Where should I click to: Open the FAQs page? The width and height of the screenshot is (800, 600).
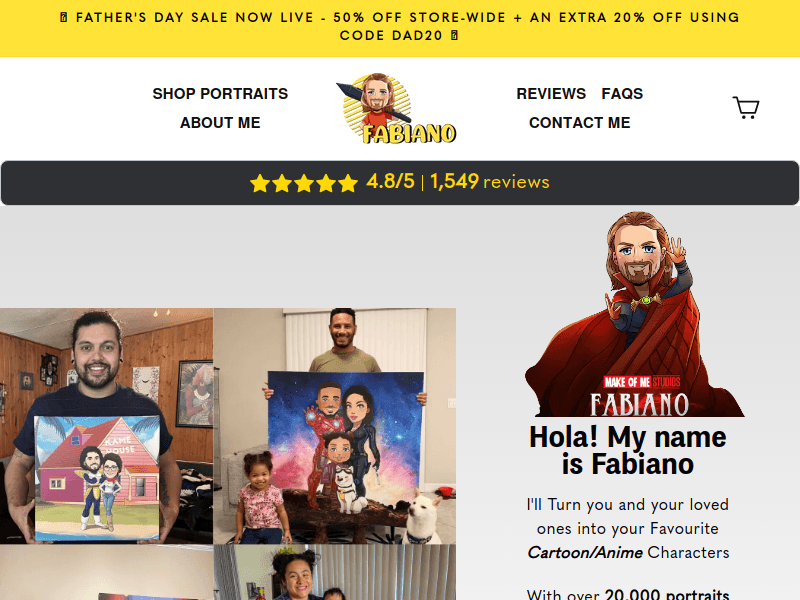pyautogui.click(x=622, y=94)
